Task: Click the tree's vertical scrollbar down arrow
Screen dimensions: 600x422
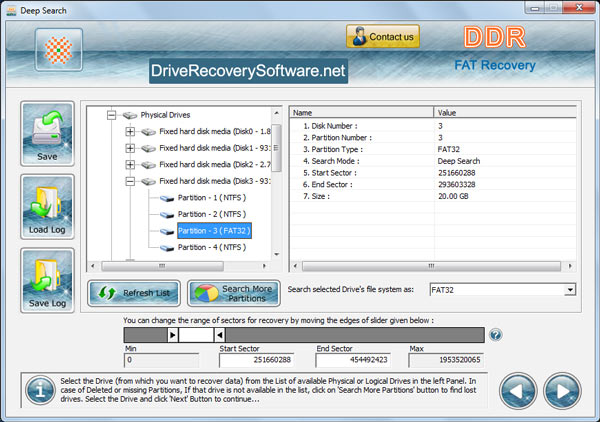Action: (276, 254)
